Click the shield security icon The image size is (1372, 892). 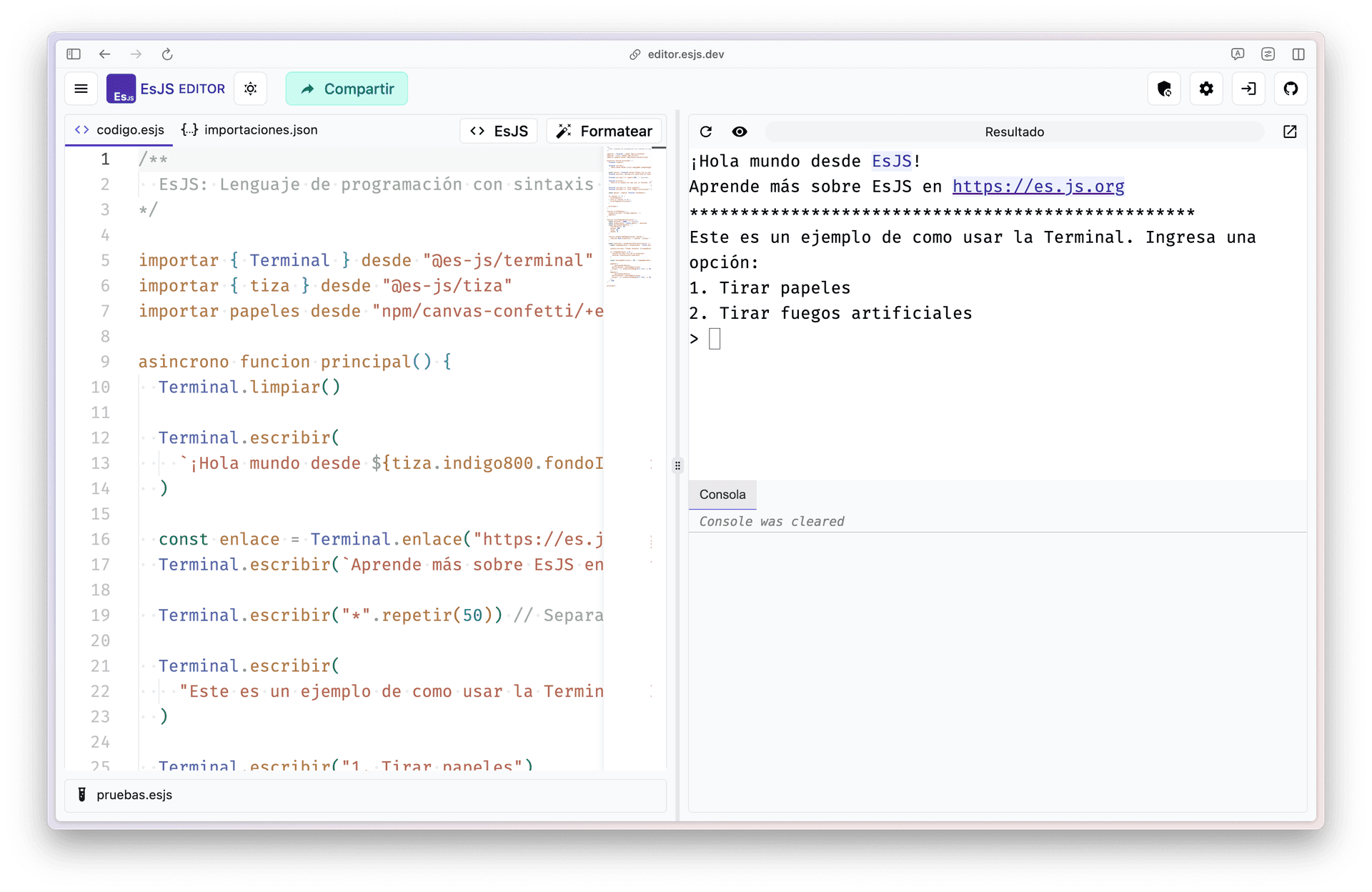coord(1164,89)
